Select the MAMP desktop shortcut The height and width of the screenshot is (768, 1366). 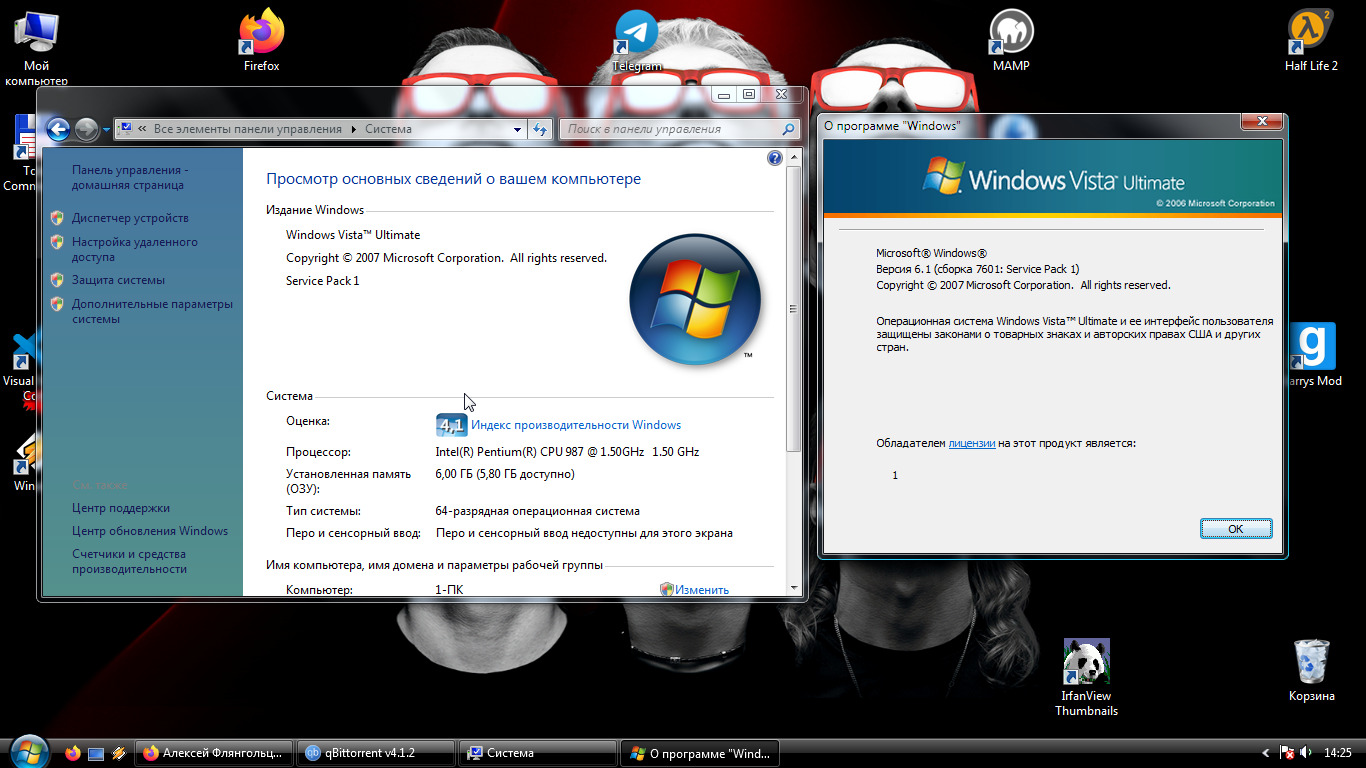pyautogui.click(x=1011, y=40)
